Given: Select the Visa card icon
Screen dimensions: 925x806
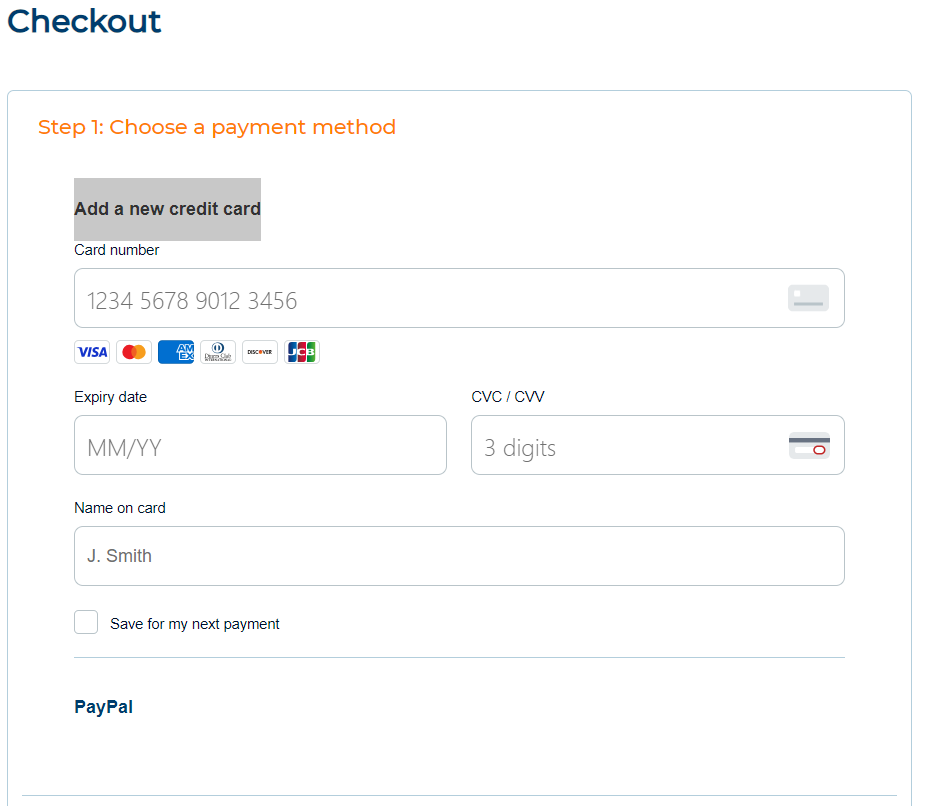Looking at the screenshot, I should pyautogui.click(x=91, y=351).
